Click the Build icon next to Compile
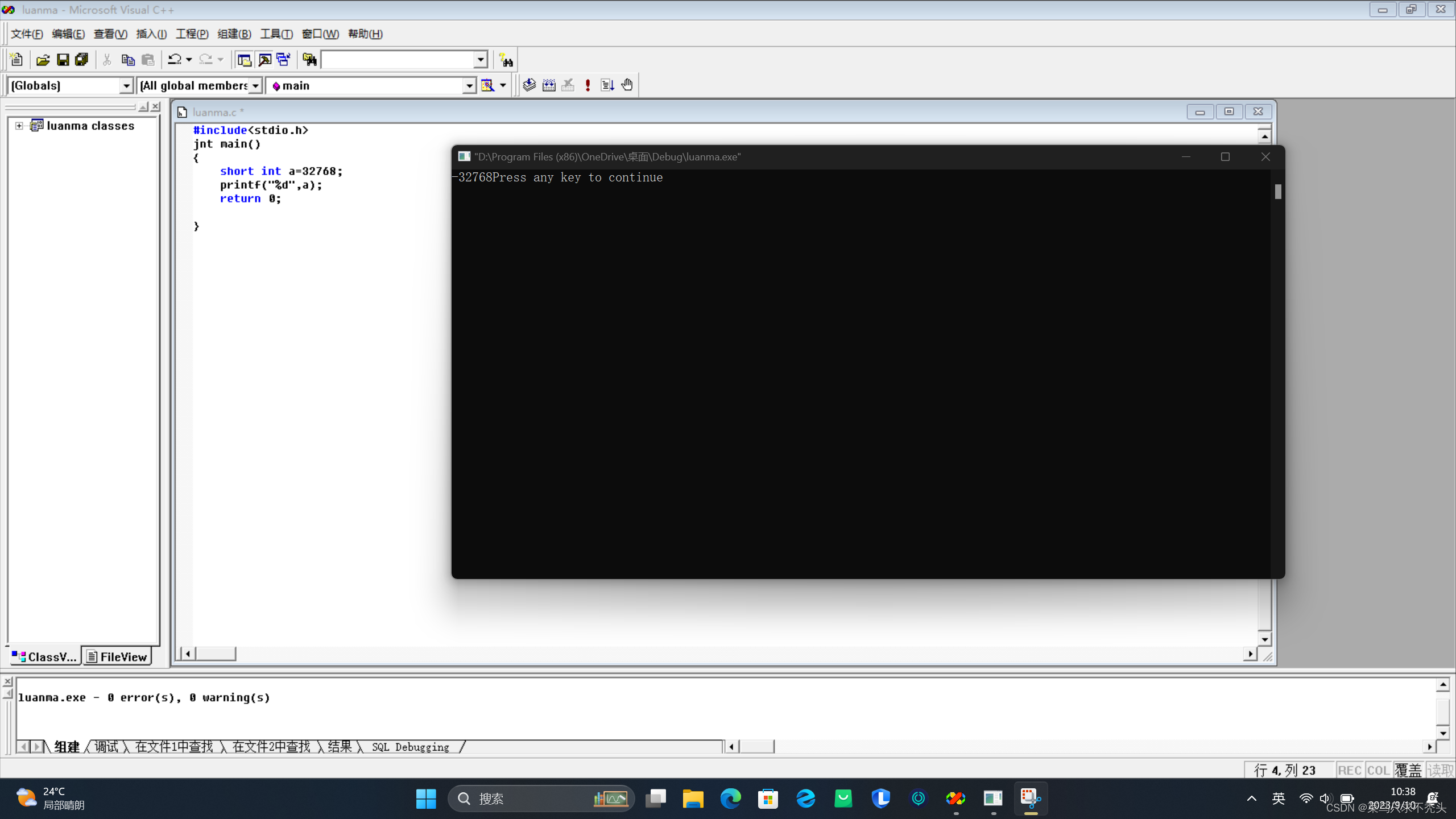The height and width of the screenshot is (819, 1456). coord(549,85)
